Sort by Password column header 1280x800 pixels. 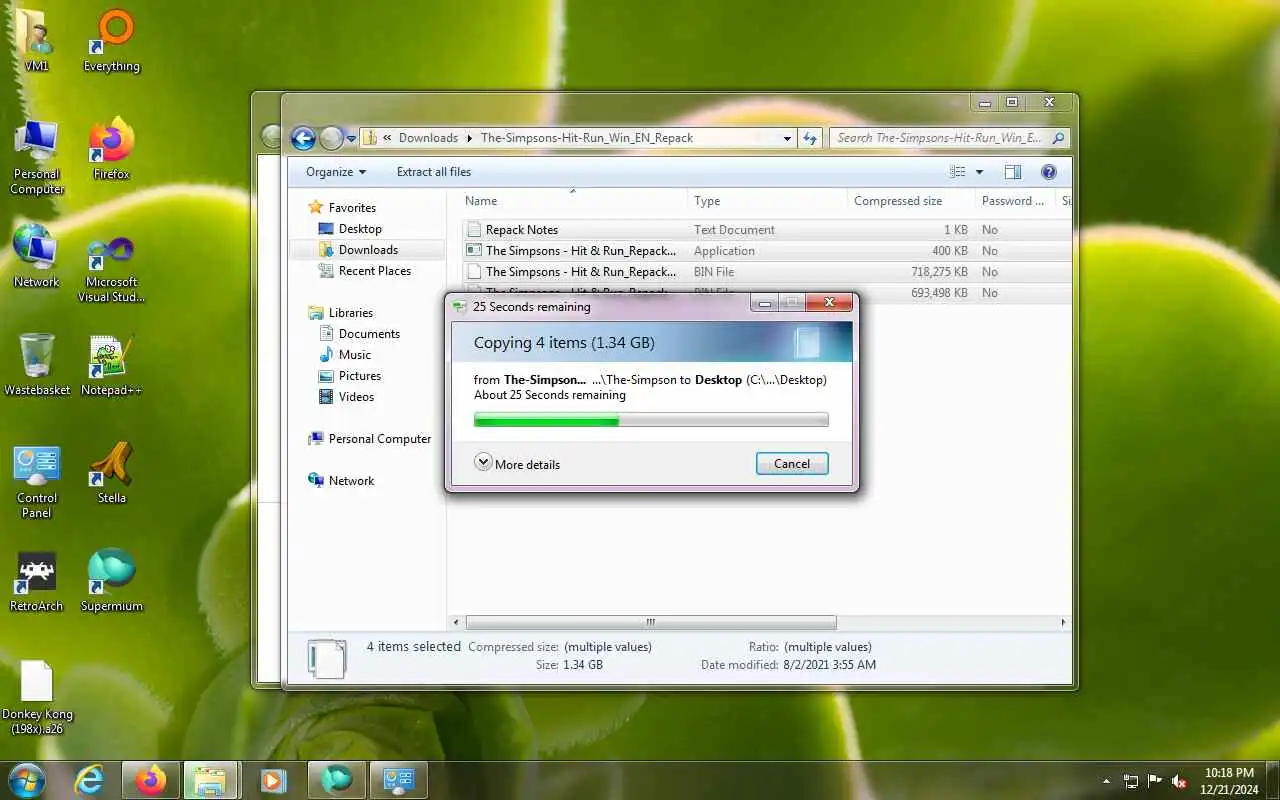[1014, 201]
